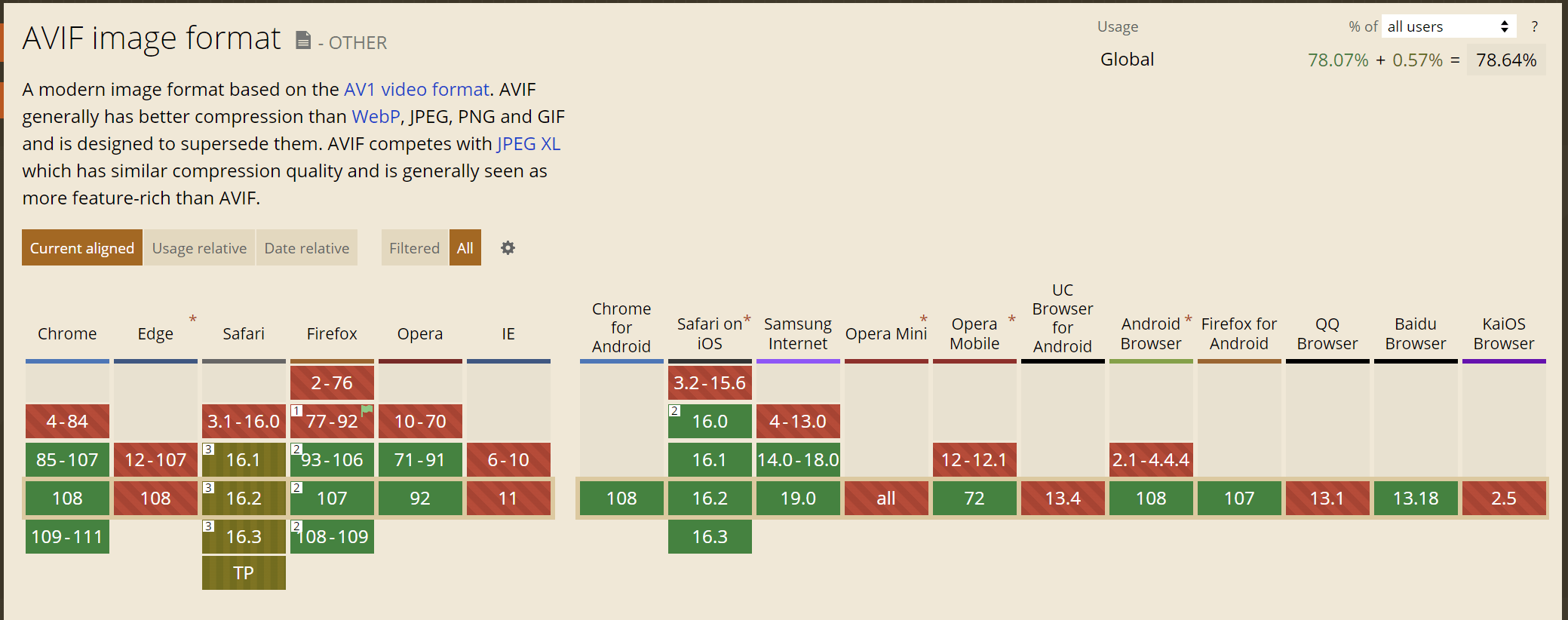The height and width of the screenshot is (620, 1568).
Task: Click the asterisk beside Opera Mini
Action: 923,319
